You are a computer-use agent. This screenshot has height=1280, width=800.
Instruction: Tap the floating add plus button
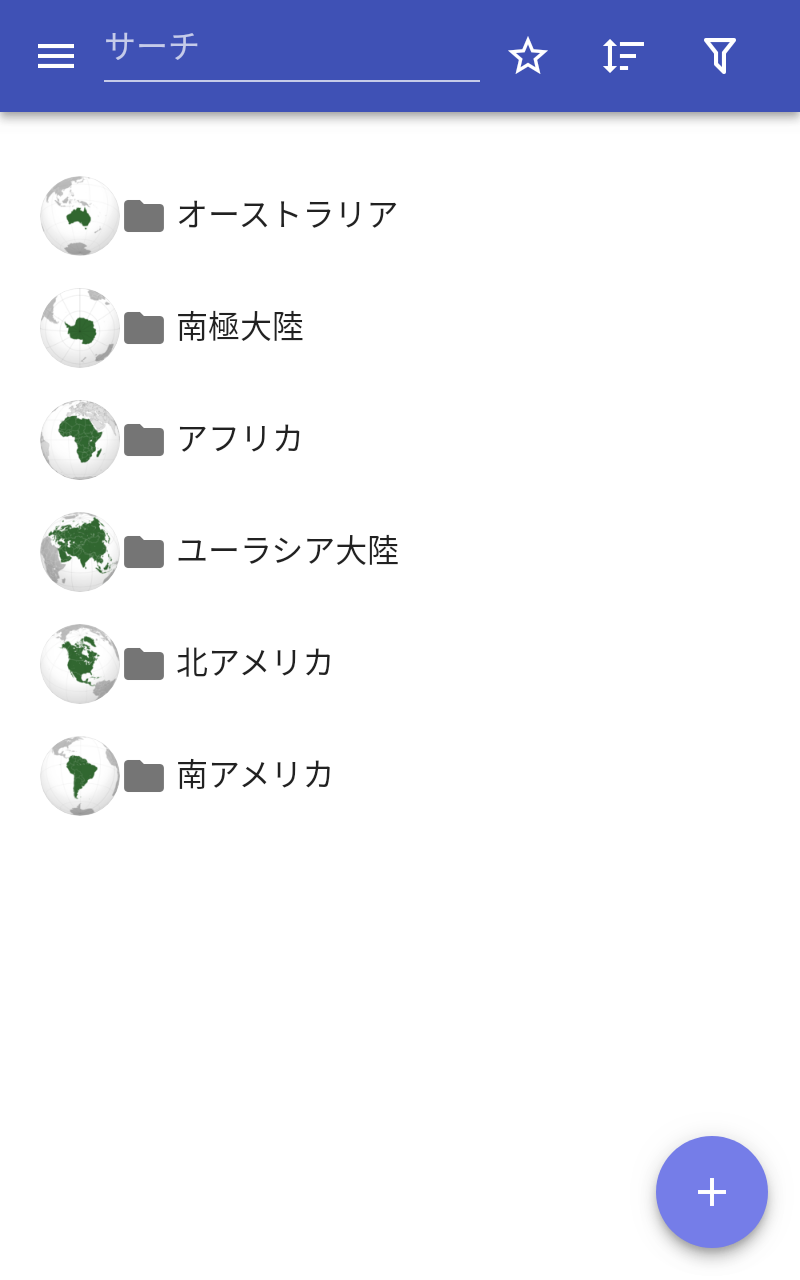pos(711,1191)
